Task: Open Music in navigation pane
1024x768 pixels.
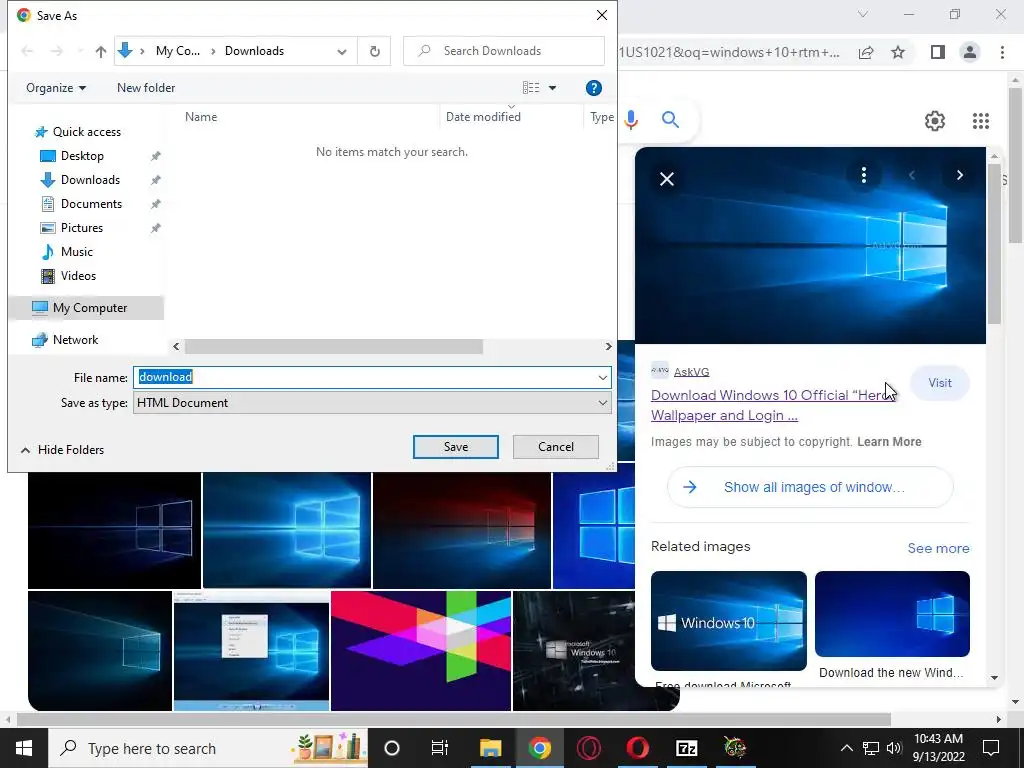Action: coord(76,252)
